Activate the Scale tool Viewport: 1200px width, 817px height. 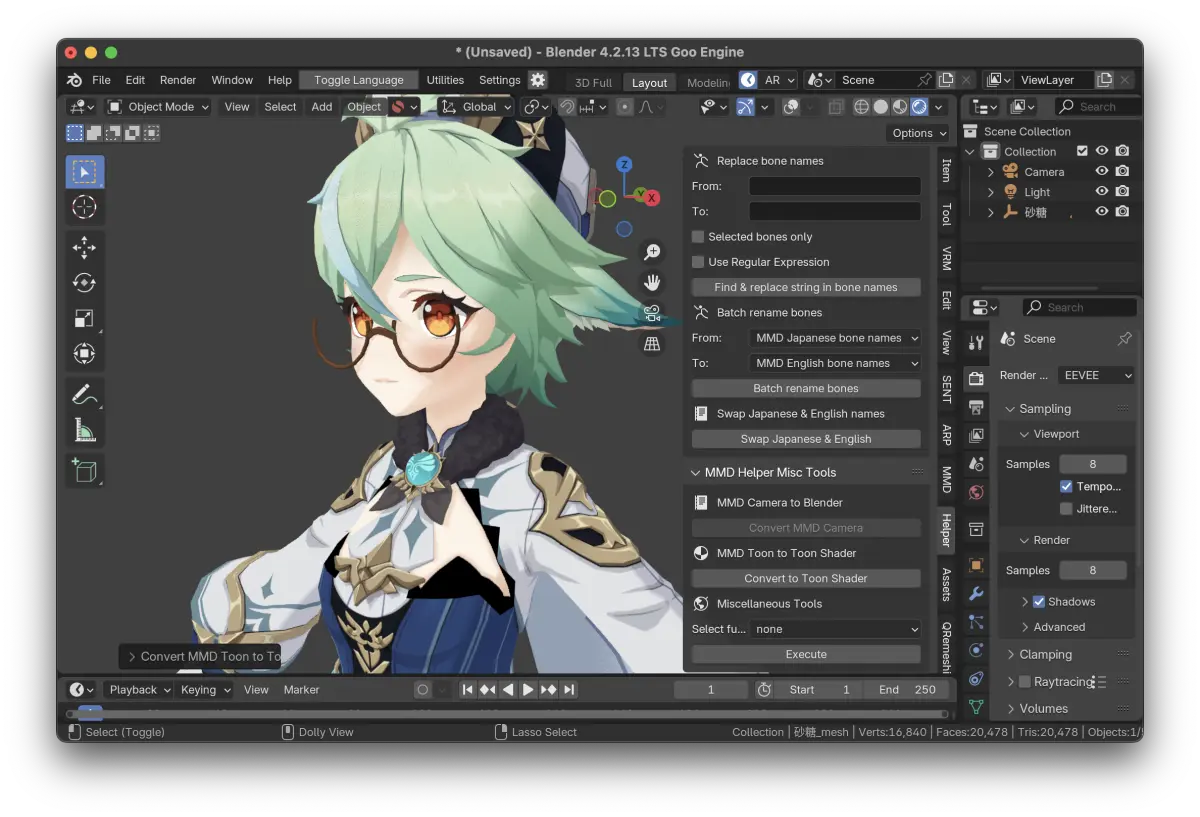85,318
